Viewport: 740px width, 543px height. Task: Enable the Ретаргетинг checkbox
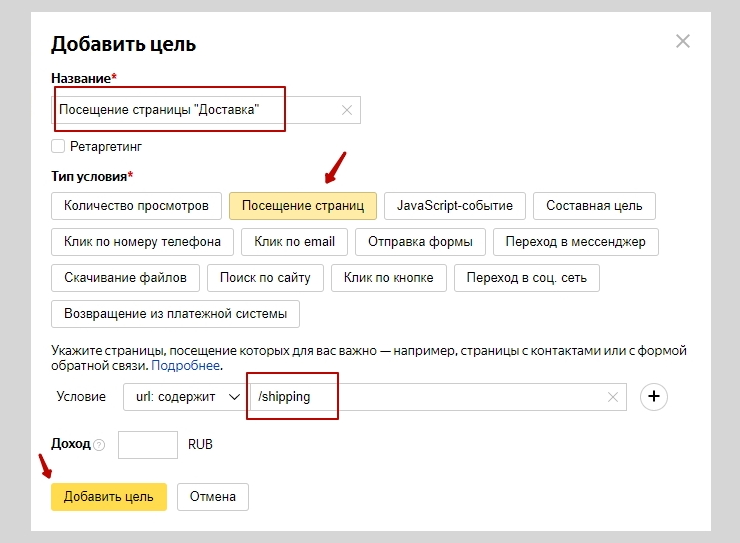coord(58,147)
